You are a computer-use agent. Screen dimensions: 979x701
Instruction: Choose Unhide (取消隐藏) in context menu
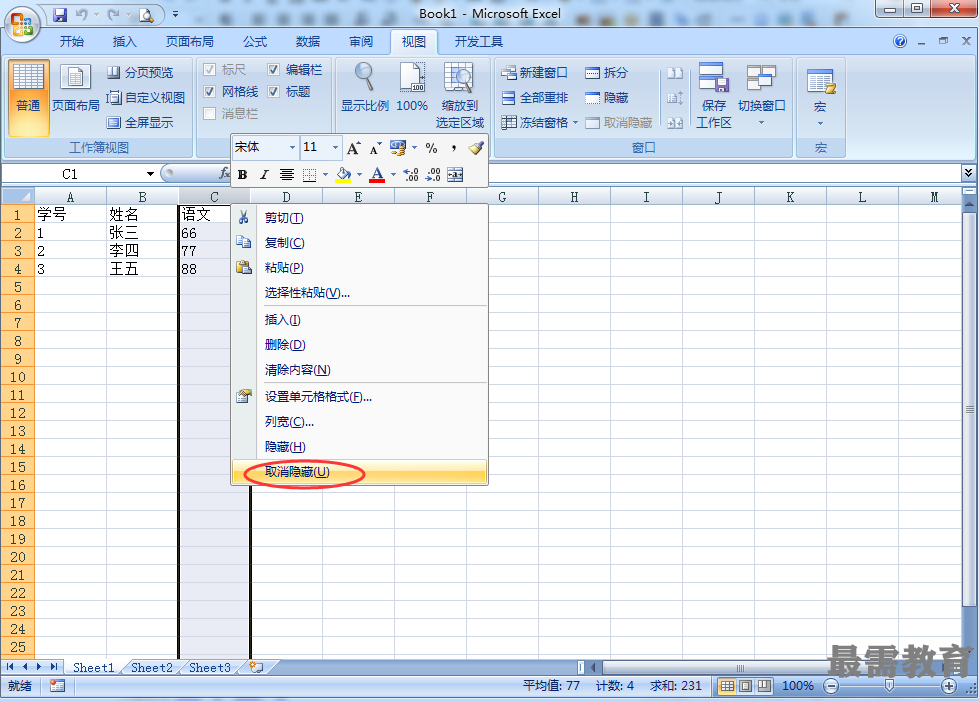pyautogui.click(x=359, y=472)
